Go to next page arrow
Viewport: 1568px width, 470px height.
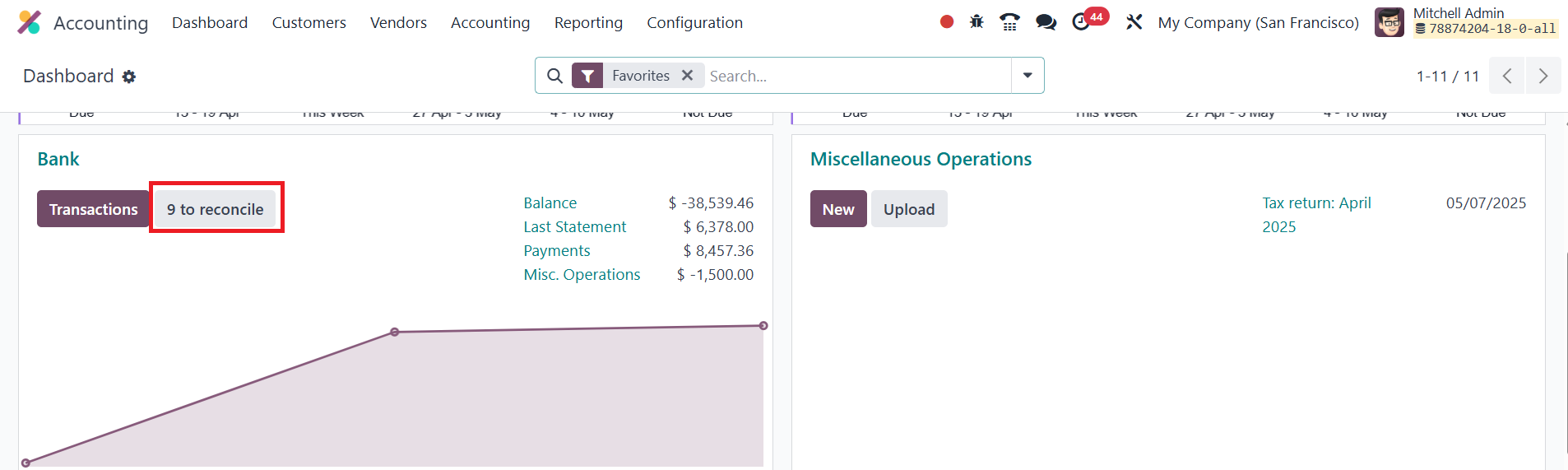1543,76
